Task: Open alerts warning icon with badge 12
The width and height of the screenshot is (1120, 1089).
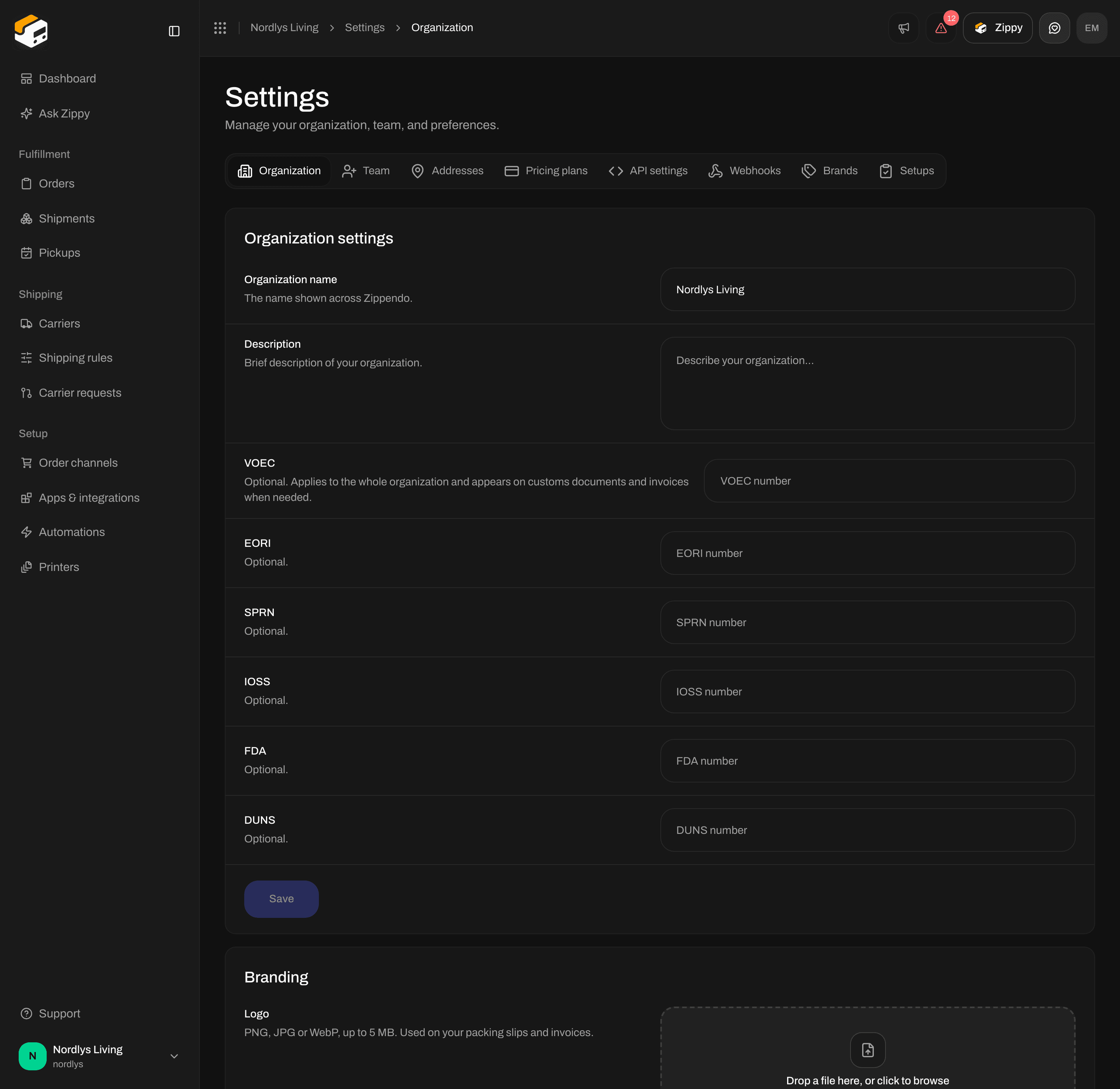Action: click(941, 28)
